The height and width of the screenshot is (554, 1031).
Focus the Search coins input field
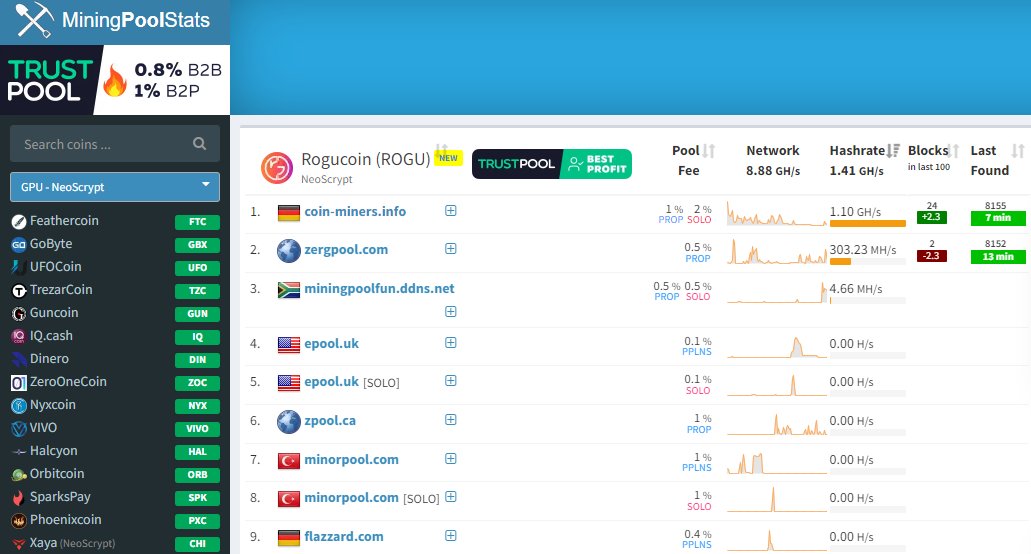click(x=115, y=144)
